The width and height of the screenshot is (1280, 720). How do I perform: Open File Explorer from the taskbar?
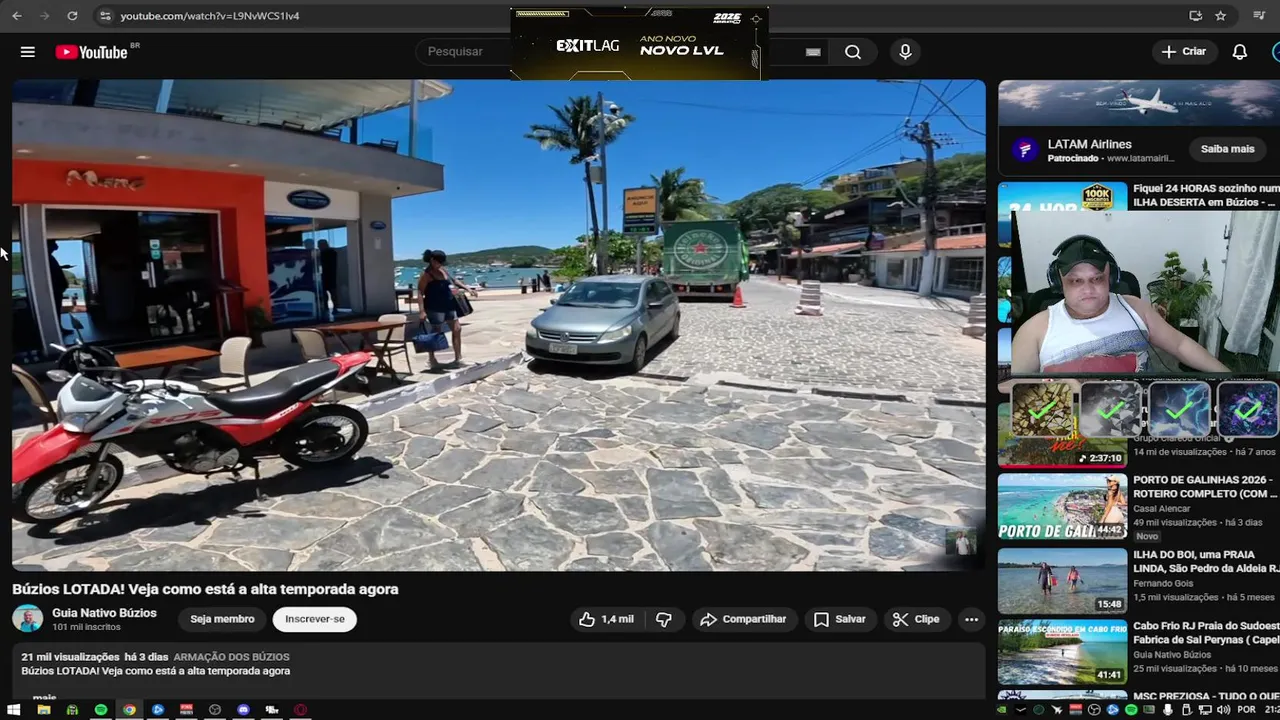click(44, 710)
